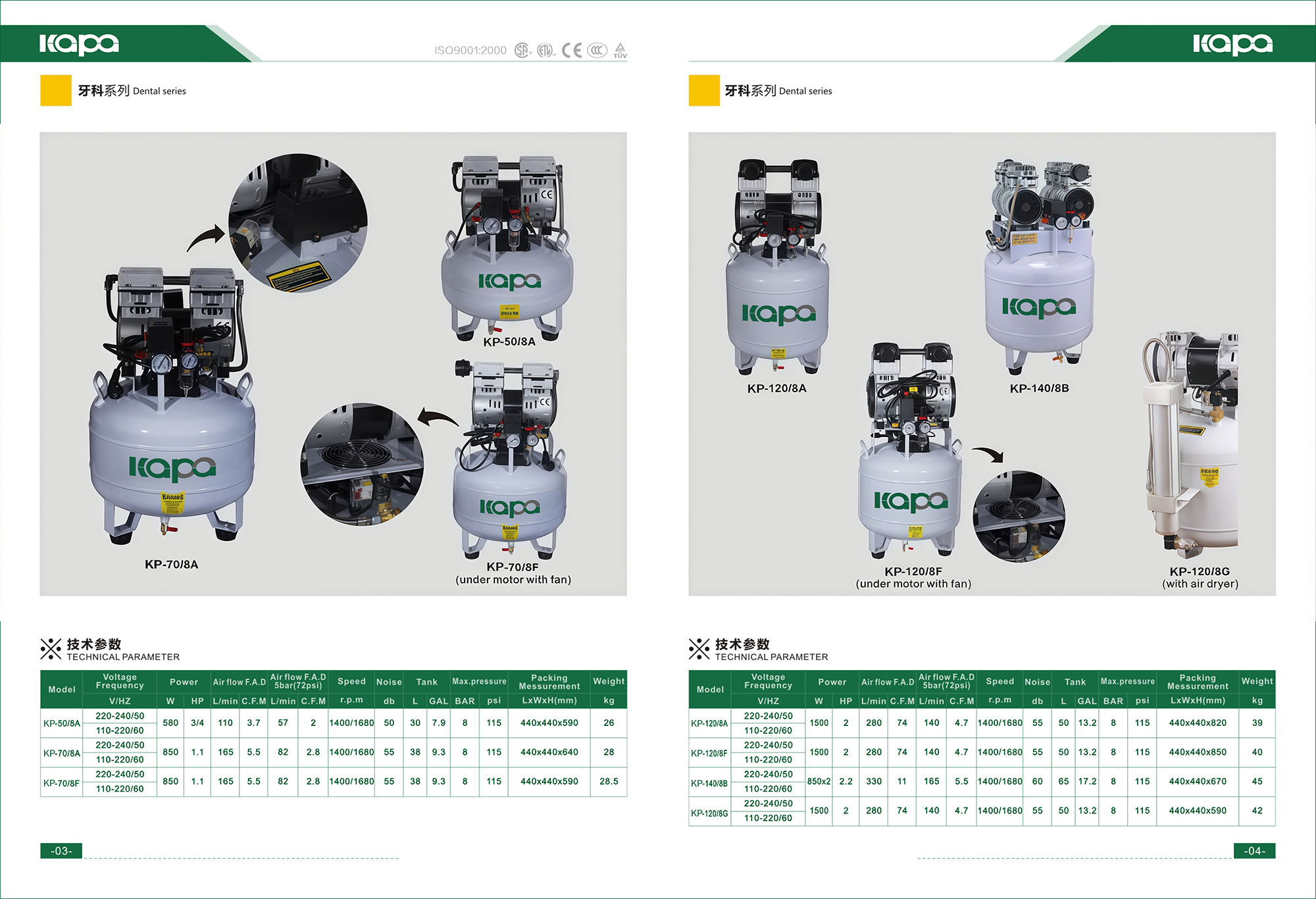Click the CSA certification icon

522,51
